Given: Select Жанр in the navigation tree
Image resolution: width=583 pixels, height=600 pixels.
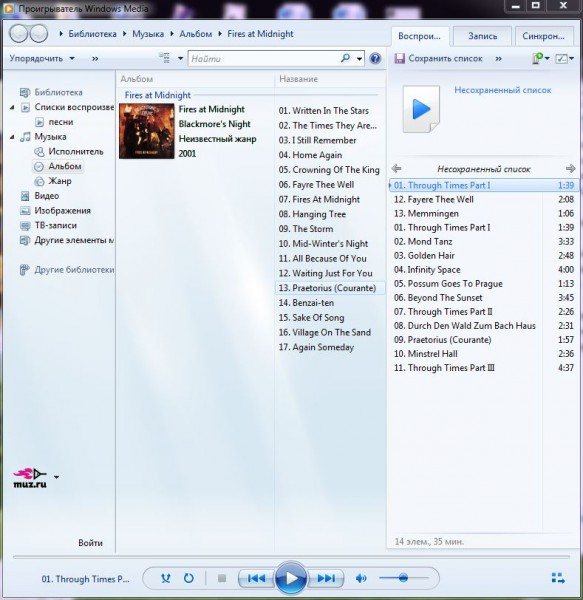Looking at the screenshot, I should pos(60,181).
